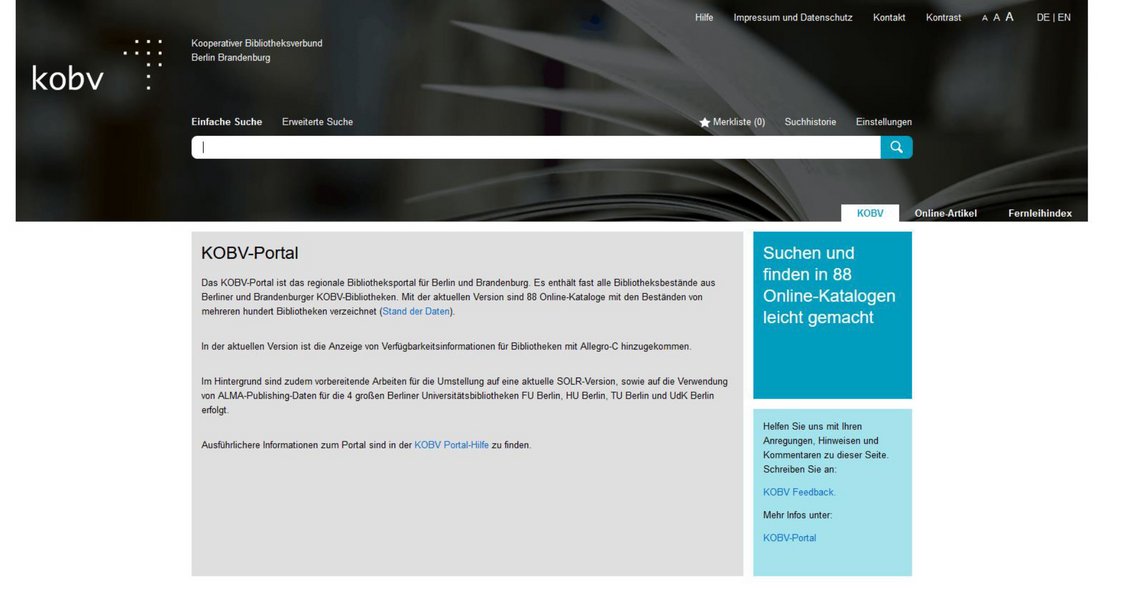Switch language to DE
The height and width of the screenshot is (600, 1147).
click(x=1043, y=17)
